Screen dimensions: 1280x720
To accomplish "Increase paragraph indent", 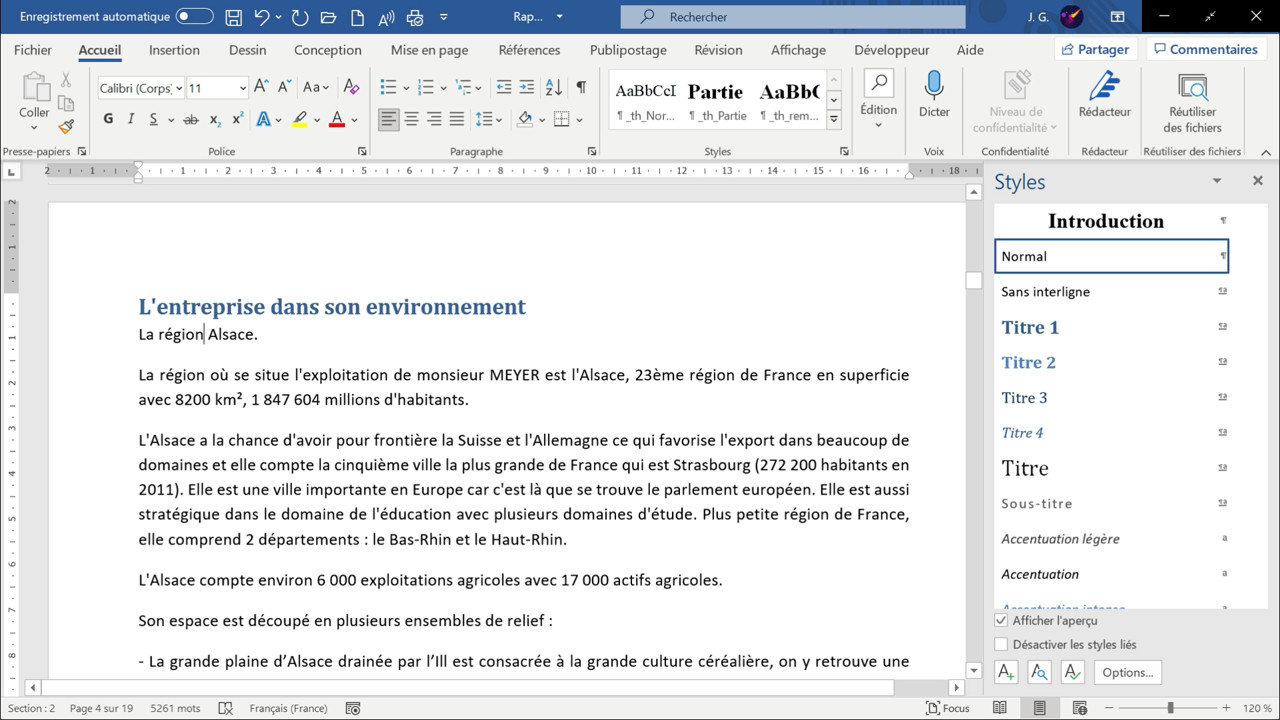I will click(x=527, y=88).
